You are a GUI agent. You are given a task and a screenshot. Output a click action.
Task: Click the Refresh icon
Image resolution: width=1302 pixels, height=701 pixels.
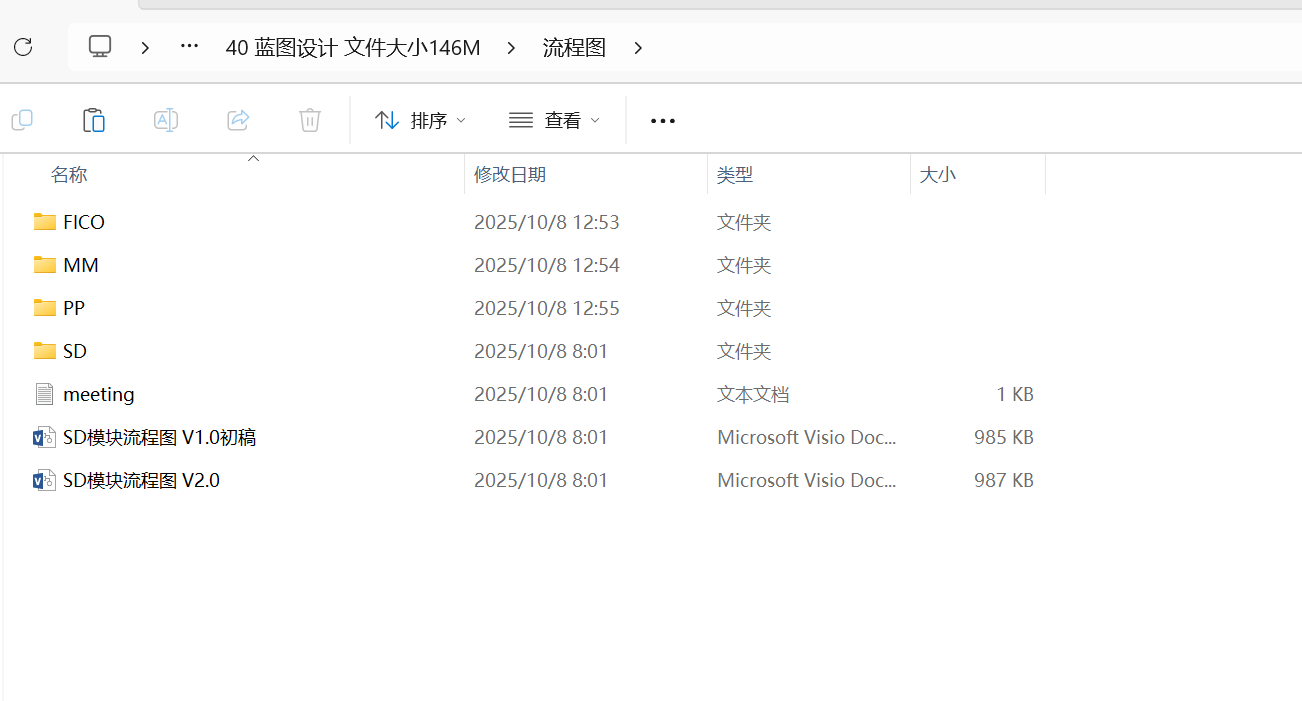click(x=23, y=47)
